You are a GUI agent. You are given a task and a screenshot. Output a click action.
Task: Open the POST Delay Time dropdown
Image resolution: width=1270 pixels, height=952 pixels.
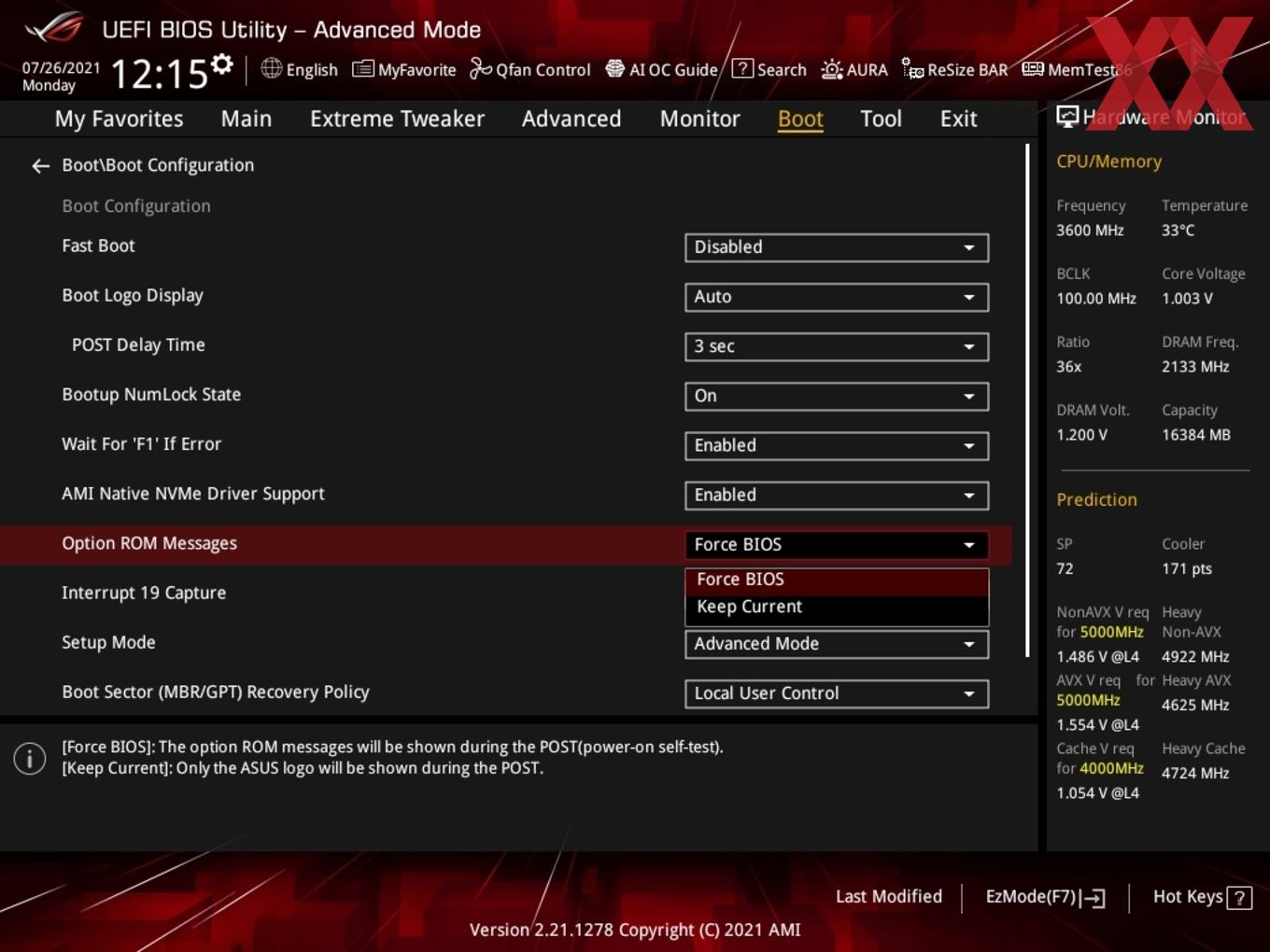[x=837, y=346]
